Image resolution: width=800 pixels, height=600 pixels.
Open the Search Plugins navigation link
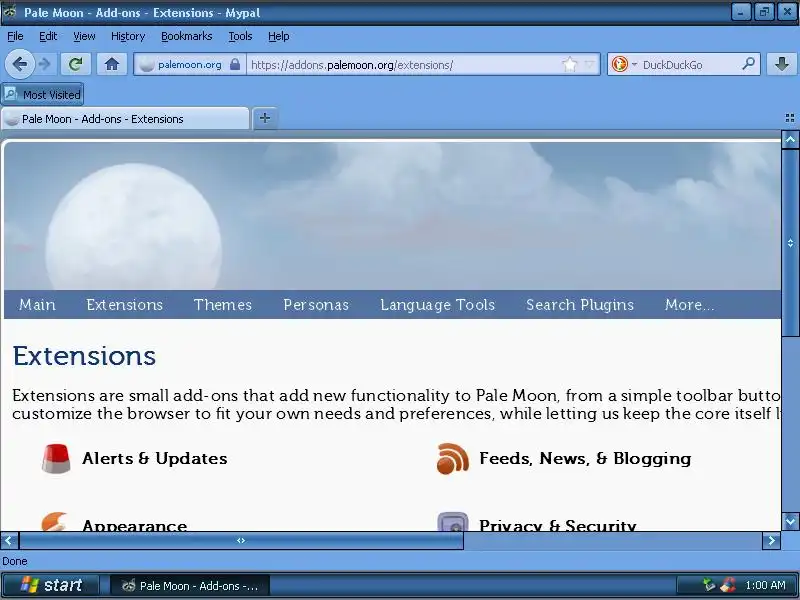(580, 305)
